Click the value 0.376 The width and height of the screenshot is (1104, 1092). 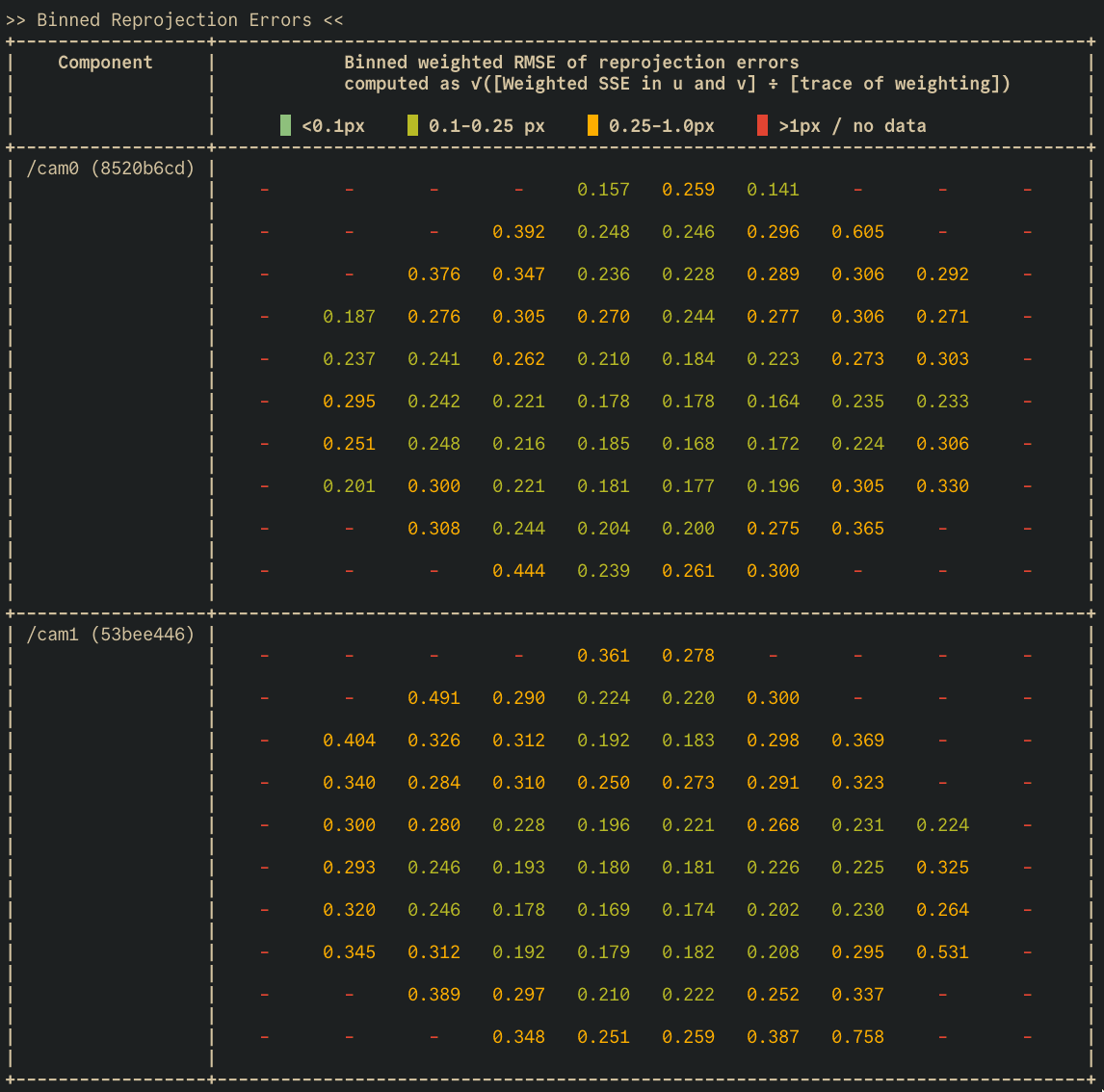(x=434, y=274)
